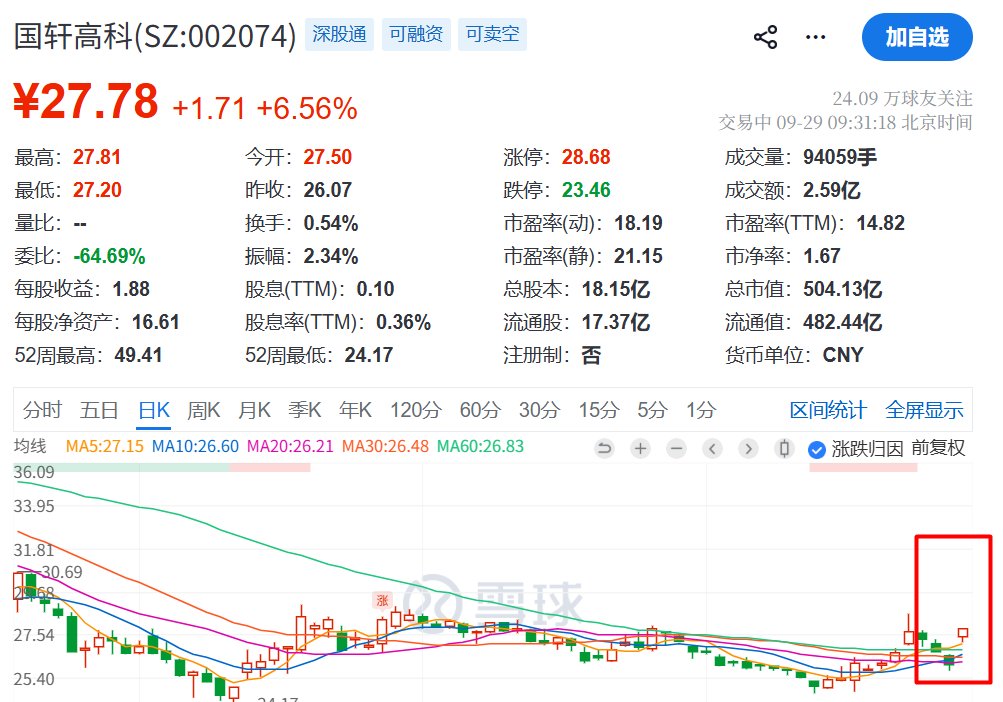The height and width of the screenshot is (702, 1003).
Task: Select the 15分 interval tab
Action: (x=599, y=410)
